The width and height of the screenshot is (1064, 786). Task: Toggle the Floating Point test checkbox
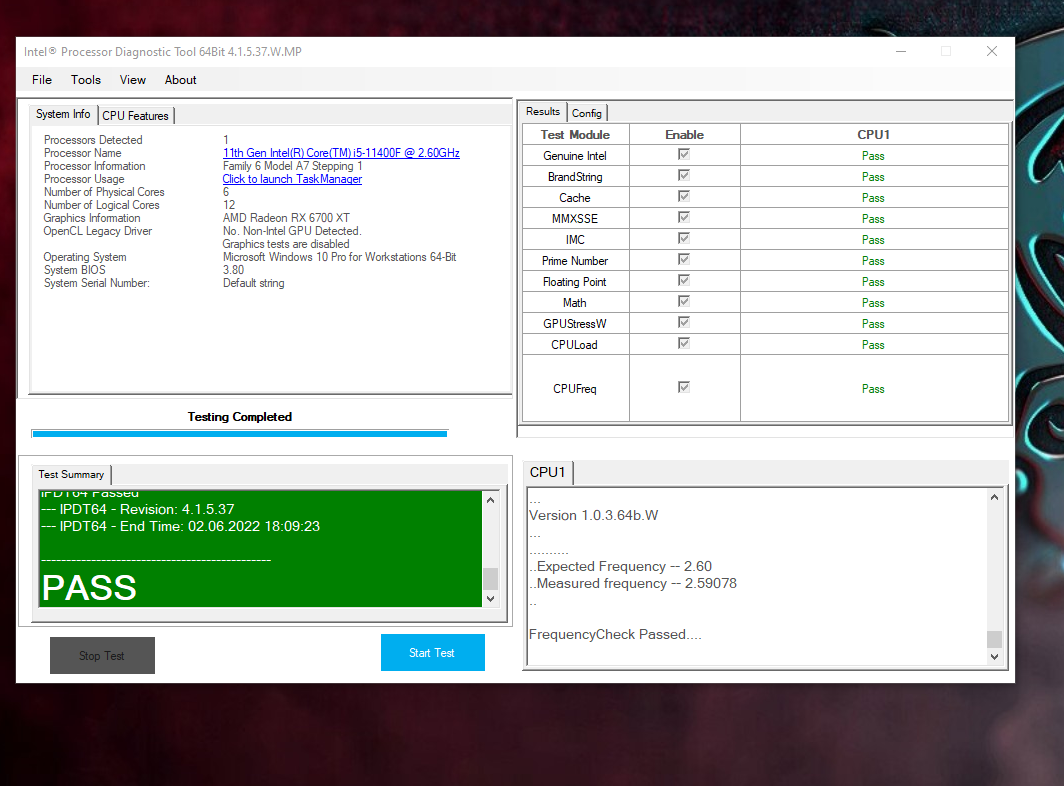pyautogui.click(x=684, y=281)
